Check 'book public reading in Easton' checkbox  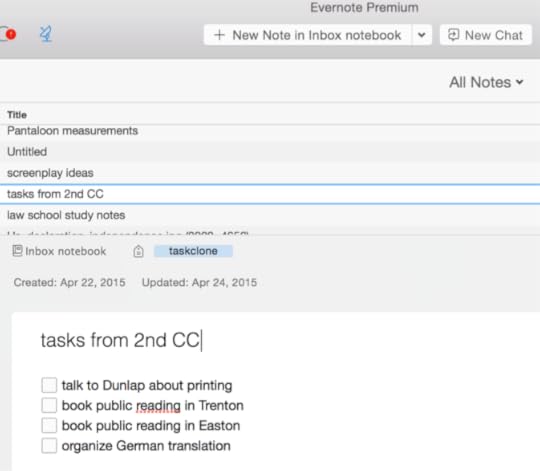[x=49, y=425]
